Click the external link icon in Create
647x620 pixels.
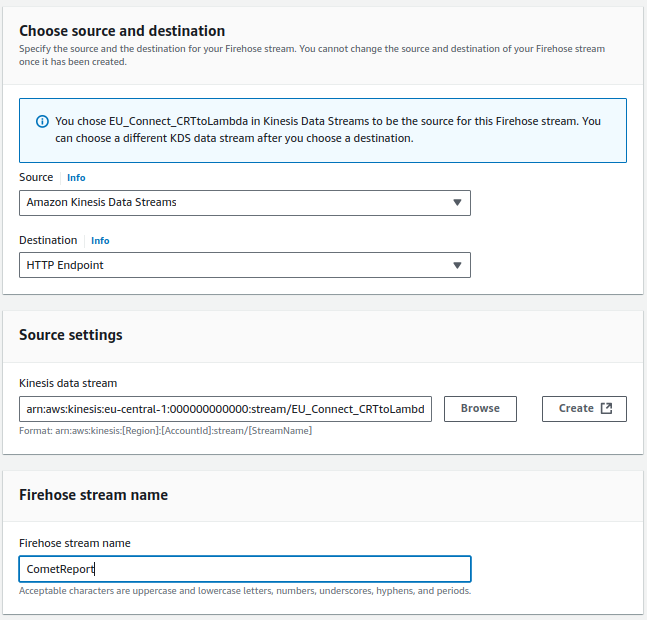[606, 408]
